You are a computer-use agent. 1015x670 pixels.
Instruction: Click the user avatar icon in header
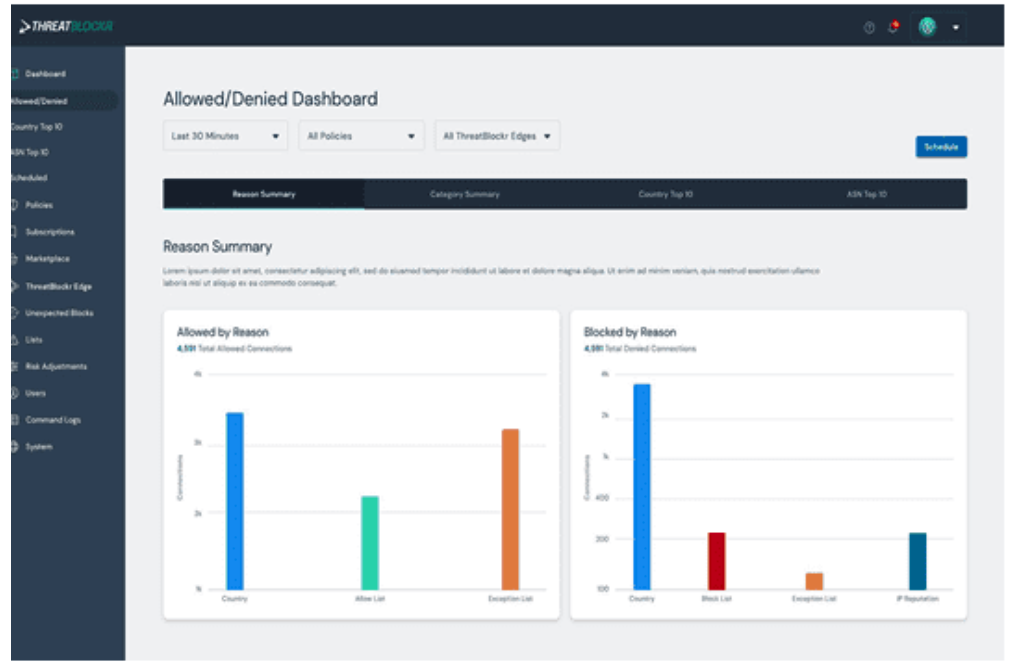(x=927, y=27)
